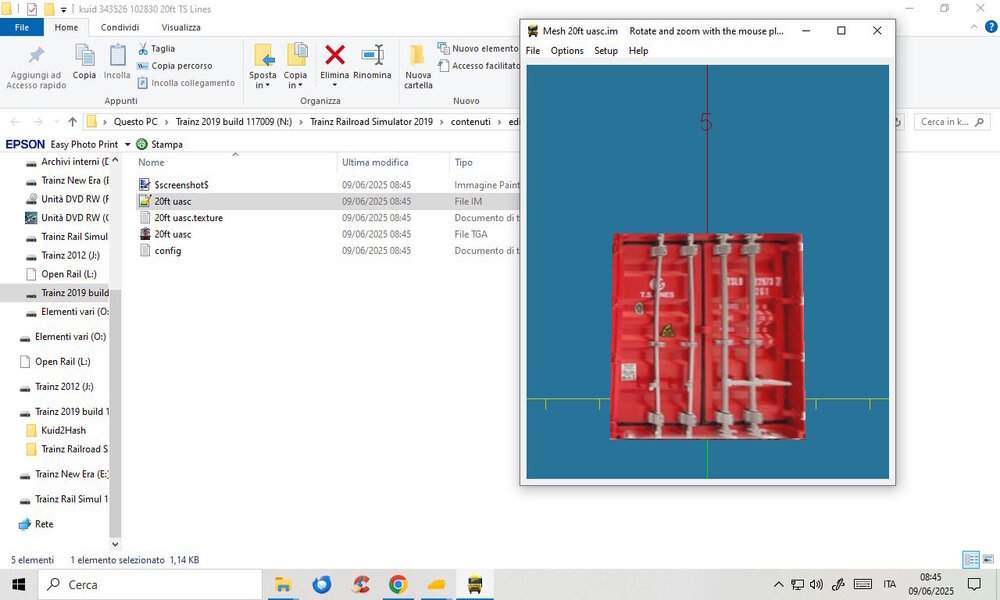The image size is (1000, 600).
Task: Open File Explorer from the taskbar
Action: [x=283, y=585]
